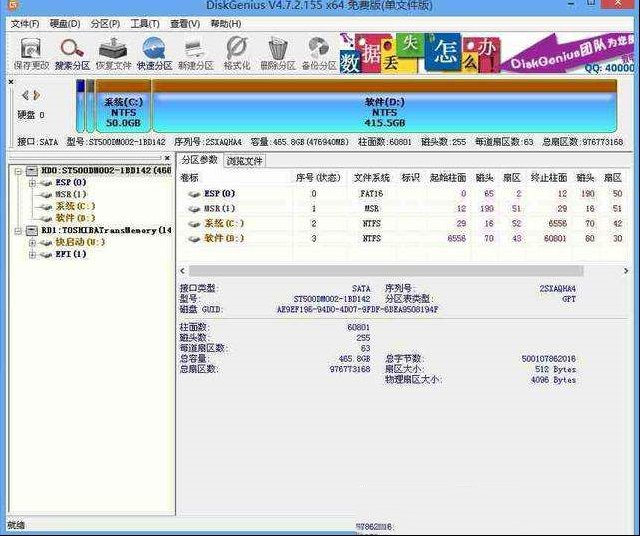Switch to the 浏览文件 tab
The width and height of the screenshot is (640, 536).
[x=244, y=161]
